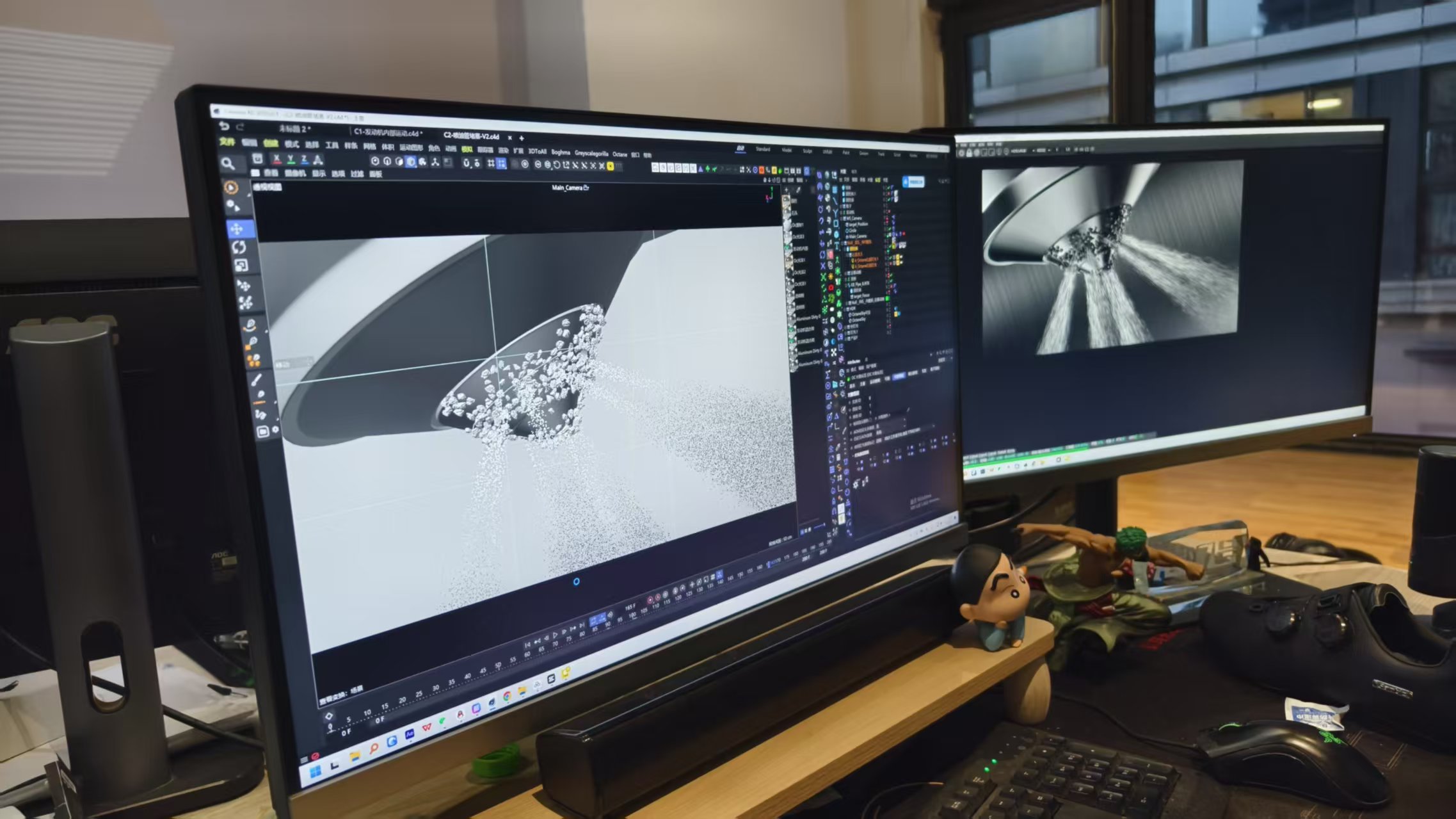The height and width of the screenshot is (819, 1456).
Task: Click the magnifier search icon
Action: [x=227, y=164]
